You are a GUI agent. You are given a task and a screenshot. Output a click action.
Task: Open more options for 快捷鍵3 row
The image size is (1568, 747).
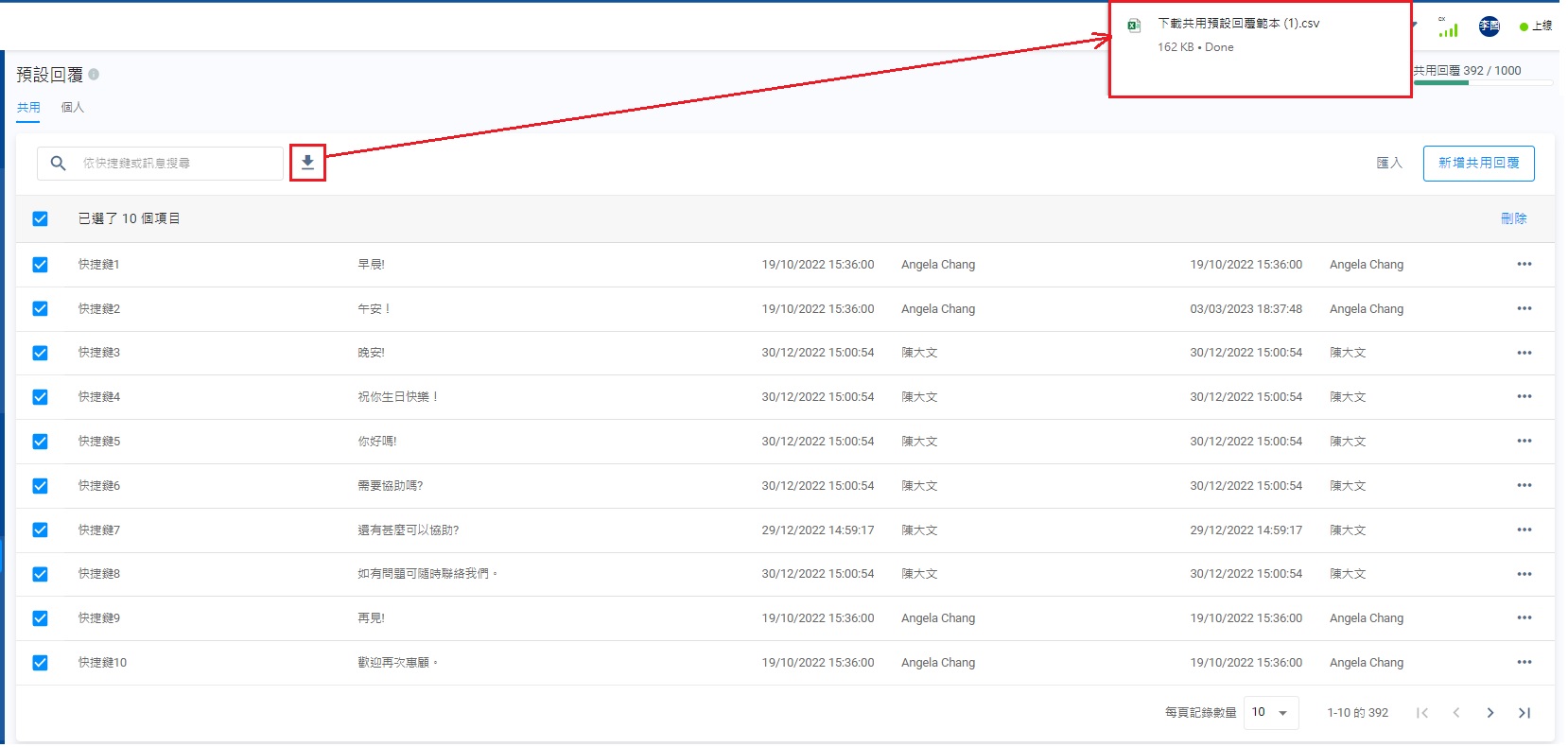[x=1524, y=353]
